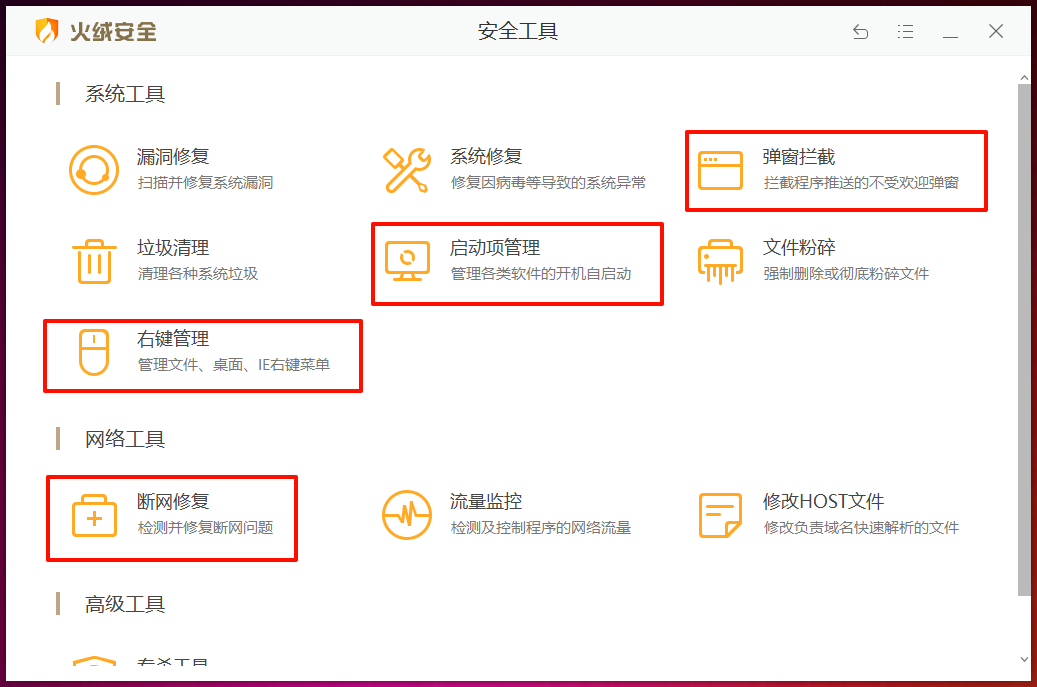Click the 文件粉碎 shredder icon
Image resolution: width=1037 pixels, height=687 pixels.
tap(720, 261)
